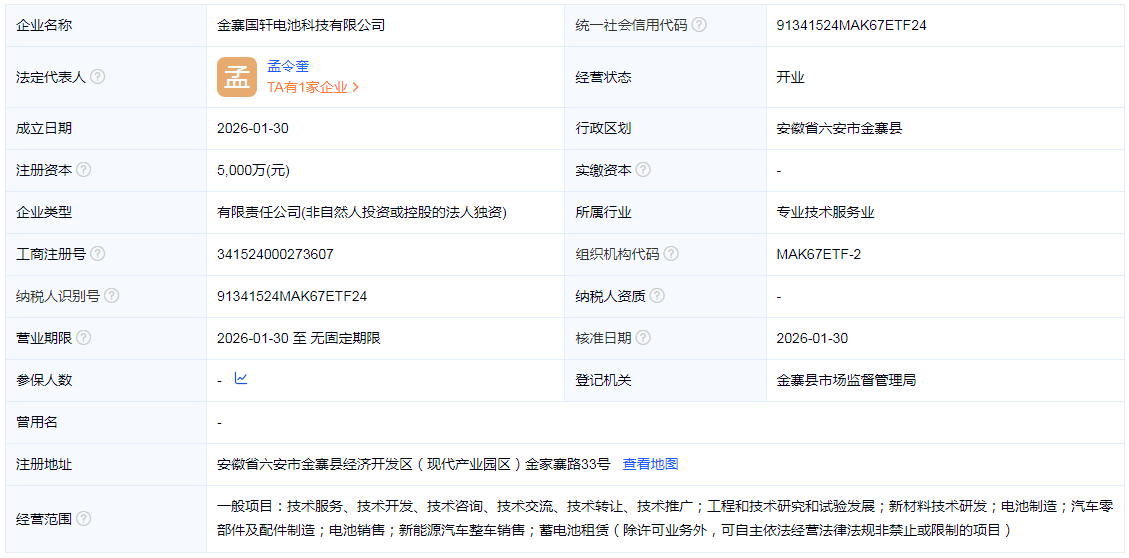The height and width of the screenshot is (558, 1129).
Task: Click help icon beside 组织机构代码
Action: 671,254
